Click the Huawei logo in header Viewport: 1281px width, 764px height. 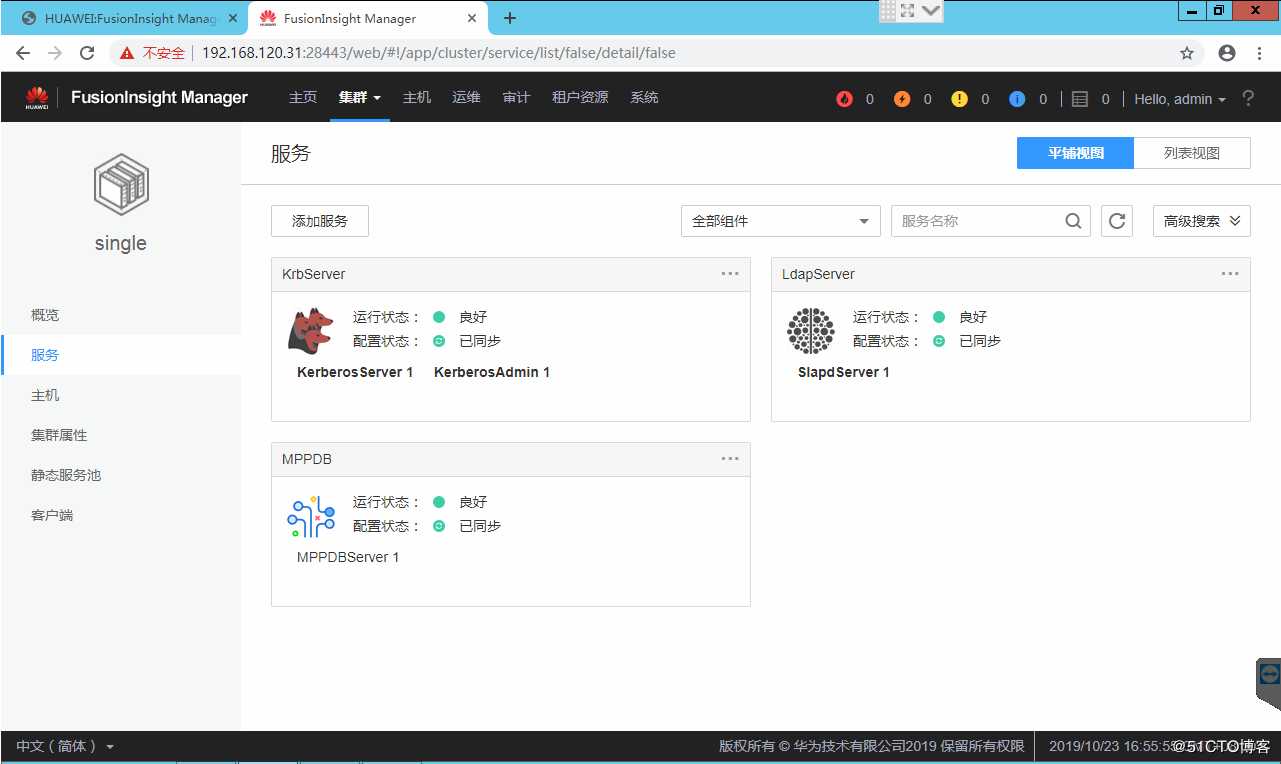coord(37,97)
